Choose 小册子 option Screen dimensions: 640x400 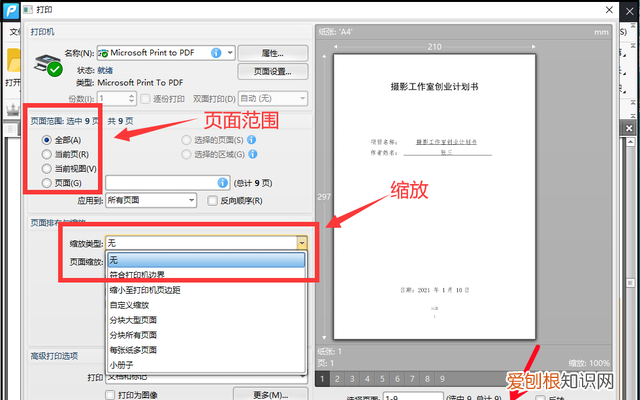coord(206,365)
